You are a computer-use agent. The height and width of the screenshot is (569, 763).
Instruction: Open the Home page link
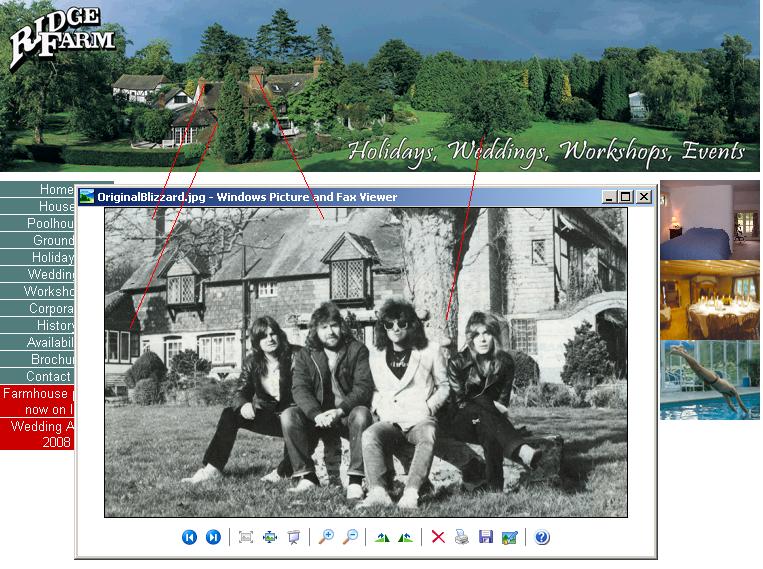pyautogui.click(x=55, y=189)
